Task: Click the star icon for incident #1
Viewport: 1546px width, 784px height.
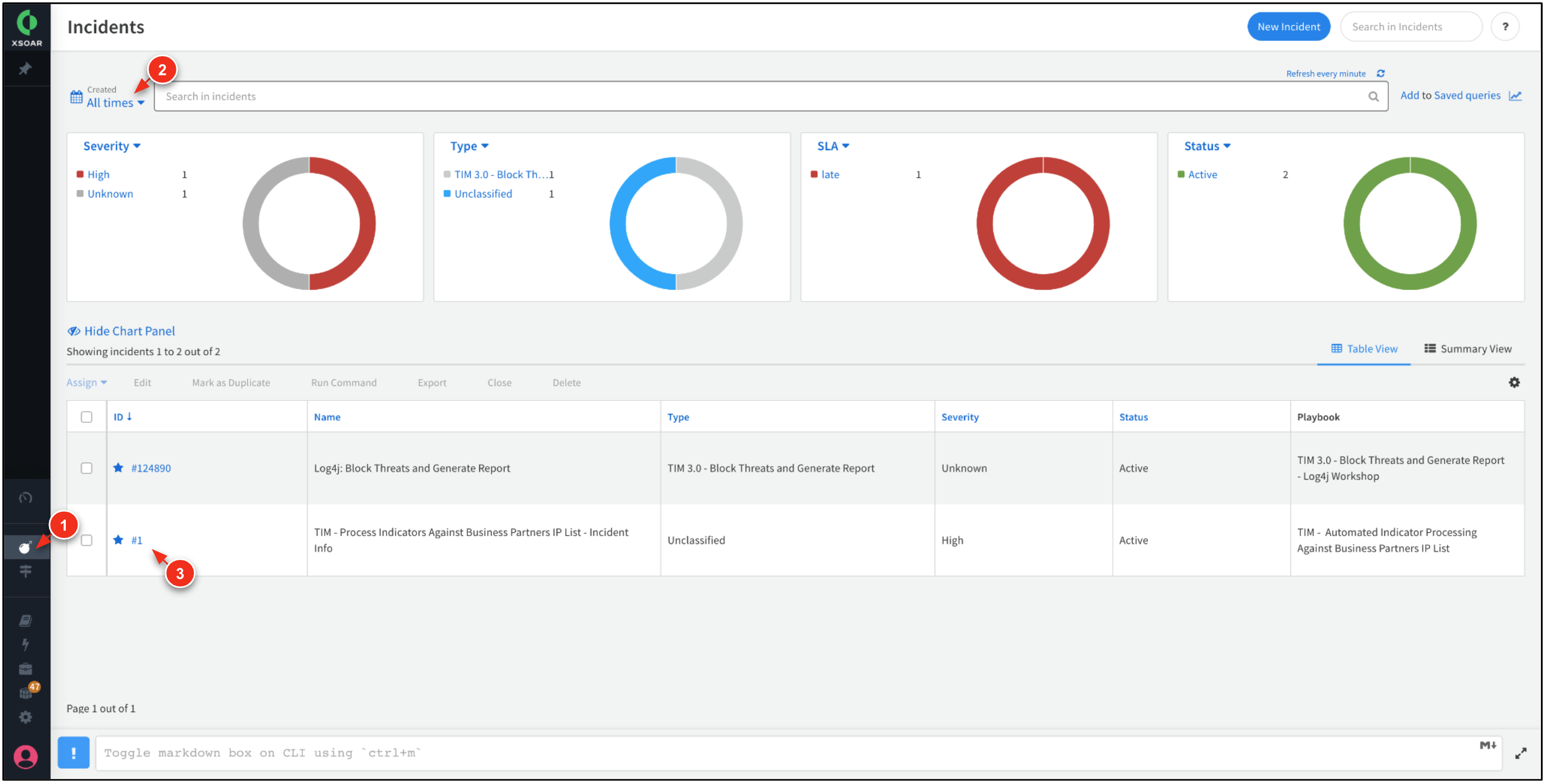Action: click(x=118, y=540)
